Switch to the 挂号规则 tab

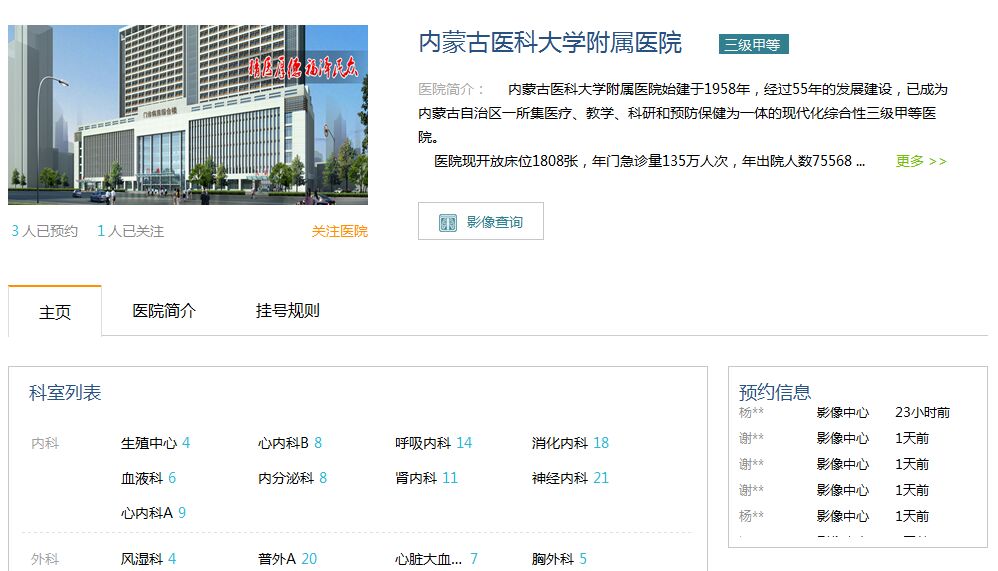(x=287, y=311)
